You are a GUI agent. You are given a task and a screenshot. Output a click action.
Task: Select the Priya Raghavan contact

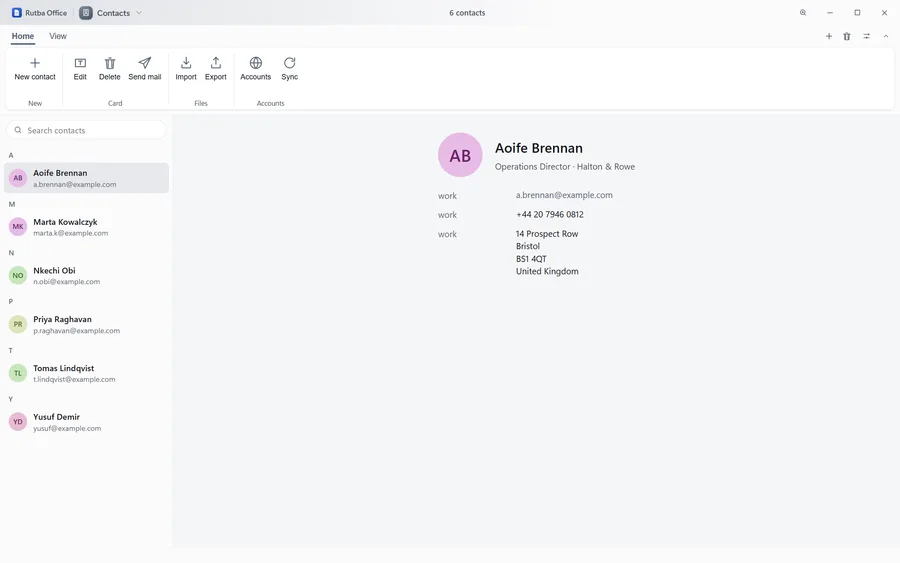87,324
